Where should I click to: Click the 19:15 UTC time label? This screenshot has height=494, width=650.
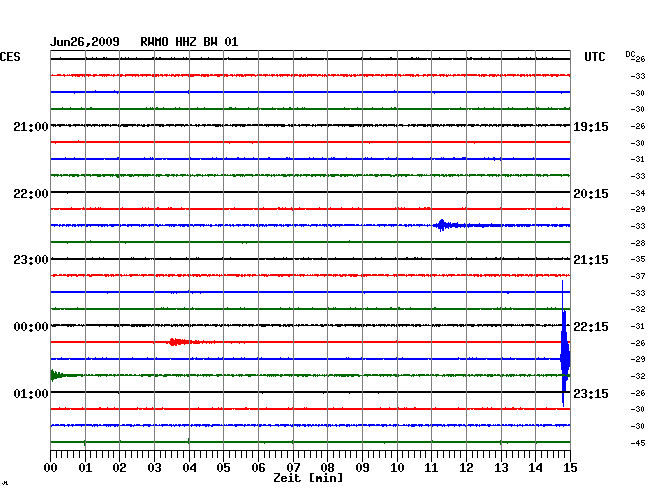tap(591, 127)
